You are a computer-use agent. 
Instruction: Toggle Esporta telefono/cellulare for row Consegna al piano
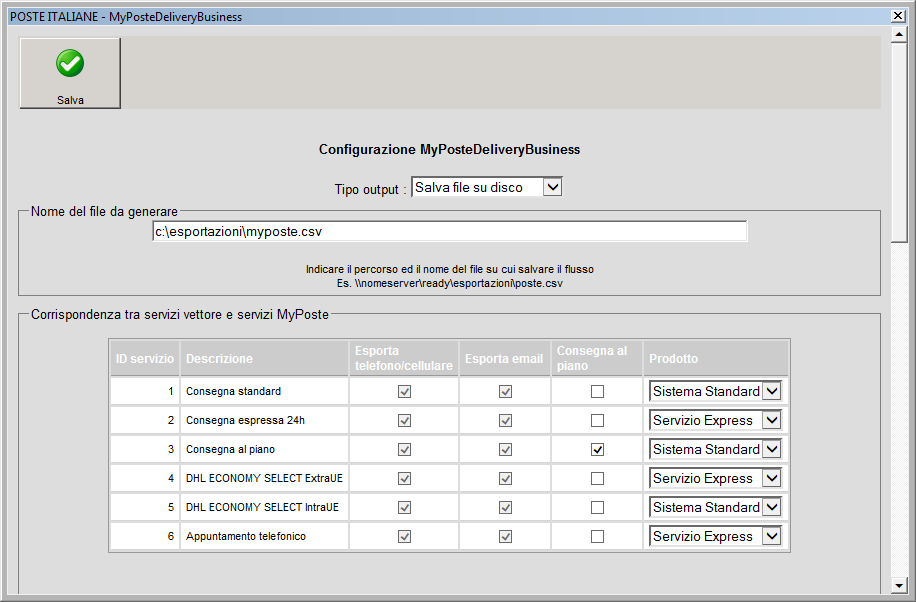tap(404, 449)
